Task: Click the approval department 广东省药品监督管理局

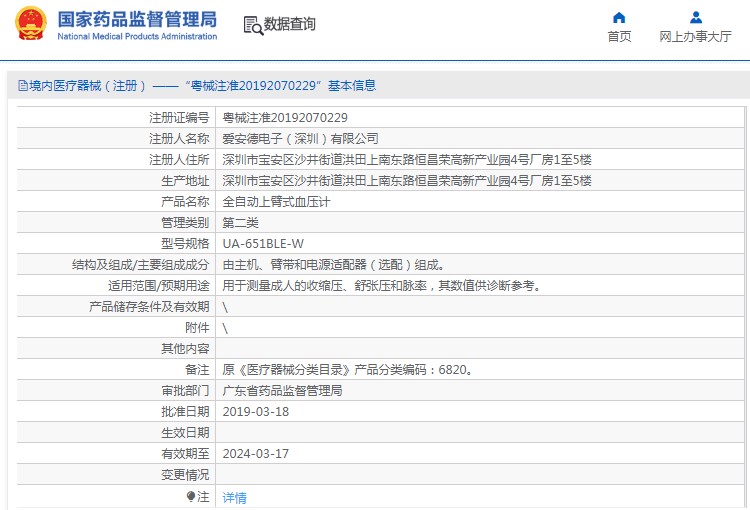Action: pos(282,391)
